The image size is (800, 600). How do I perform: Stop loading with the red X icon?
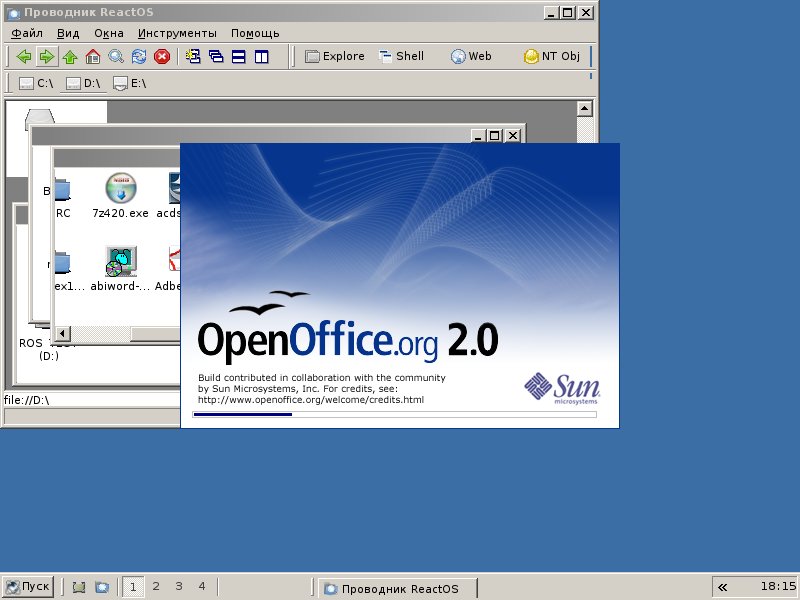click(162, 56)
